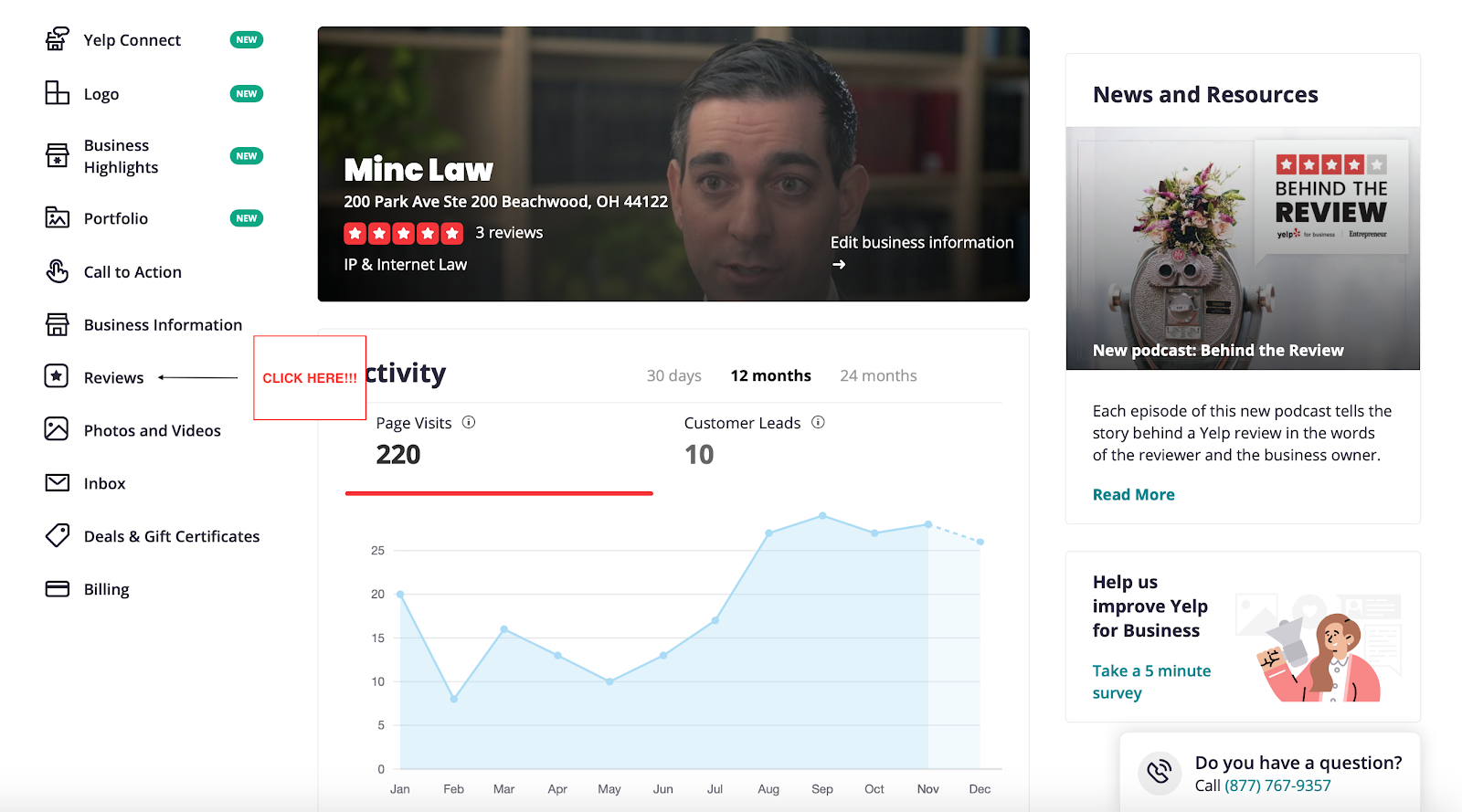Screen dimensions: 1462x812
Task: Switch activity range to 24 months
Action: coord(878,375)
